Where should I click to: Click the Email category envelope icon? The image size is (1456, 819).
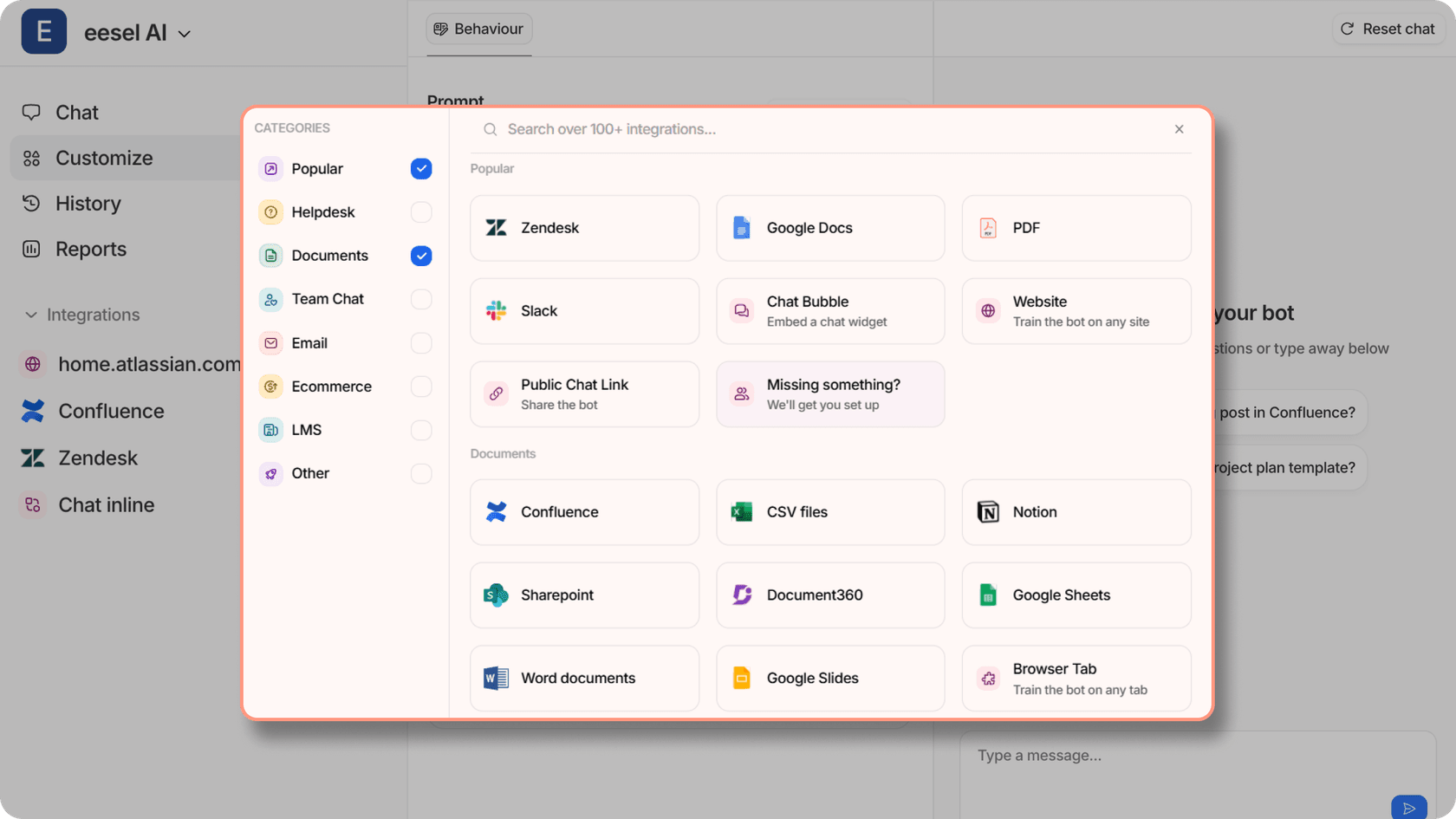[271, 343]
